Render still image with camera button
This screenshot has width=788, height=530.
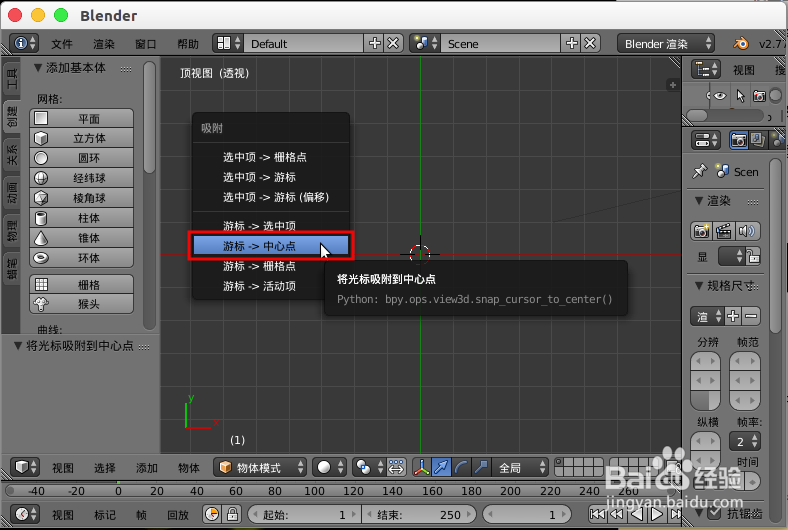pos(701,231)
